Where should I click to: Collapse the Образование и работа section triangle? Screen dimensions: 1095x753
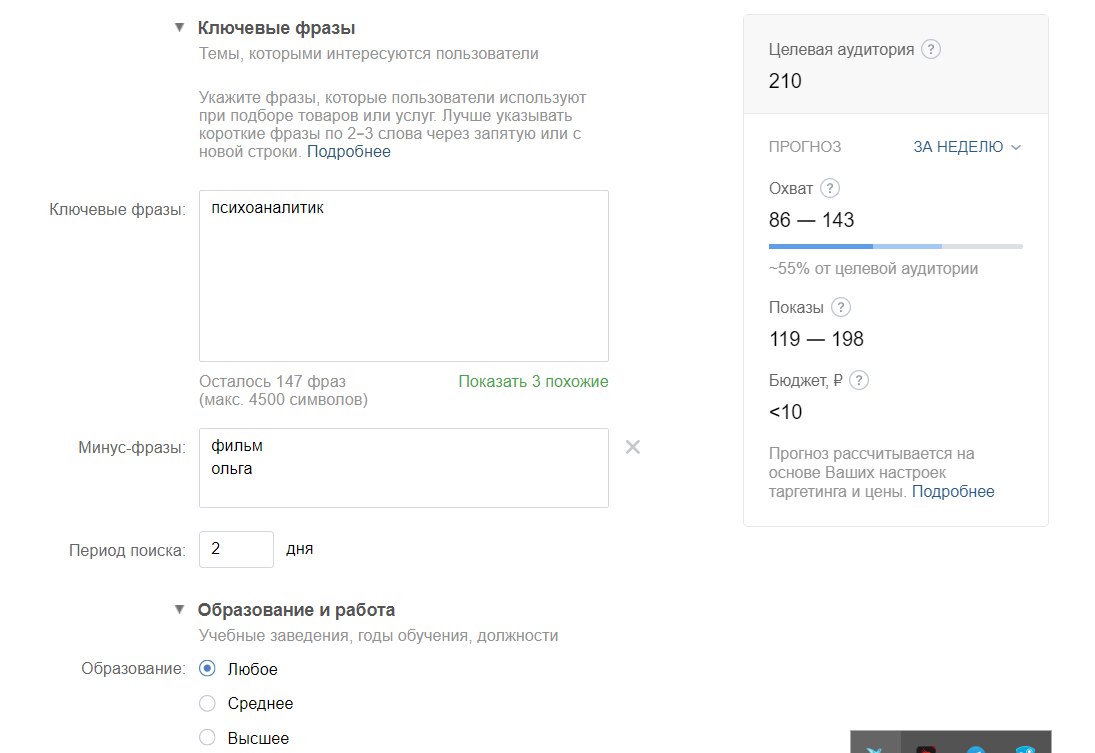pos(179,609)
